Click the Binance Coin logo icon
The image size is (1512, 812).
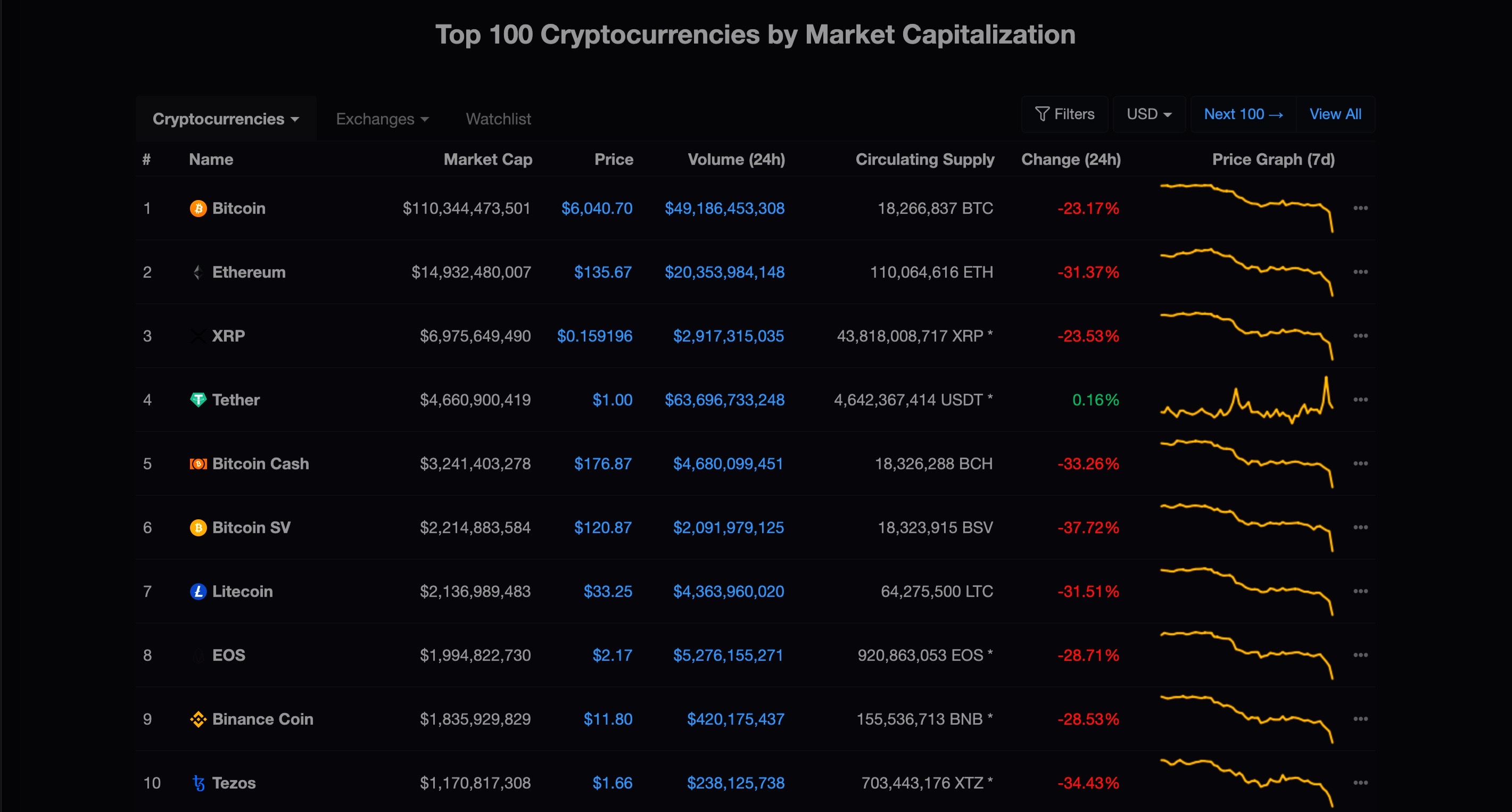pyautogui.click(x=199, y=719)
